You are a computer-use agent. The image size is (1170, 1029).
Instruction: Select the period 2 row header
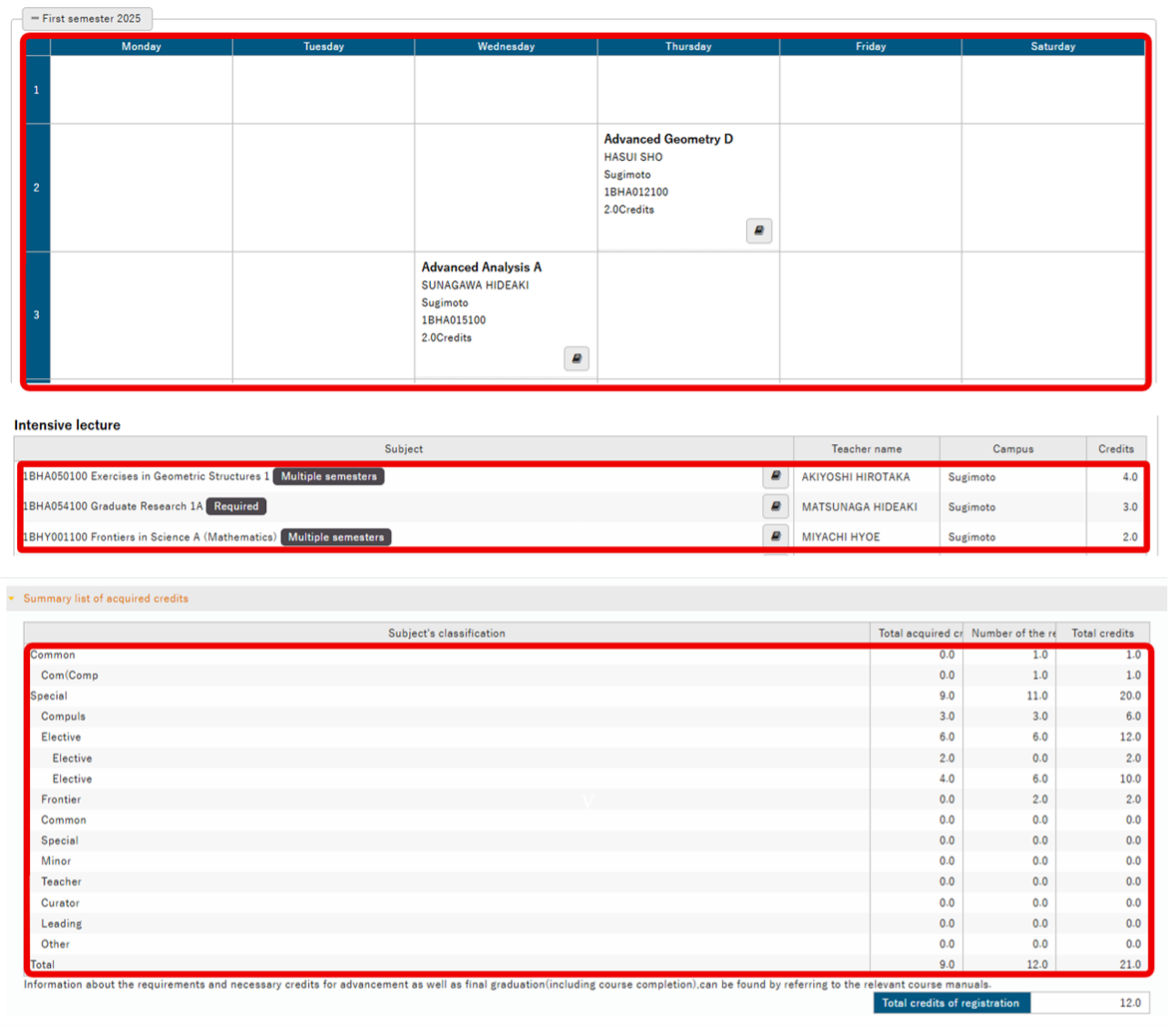point(37,188)
